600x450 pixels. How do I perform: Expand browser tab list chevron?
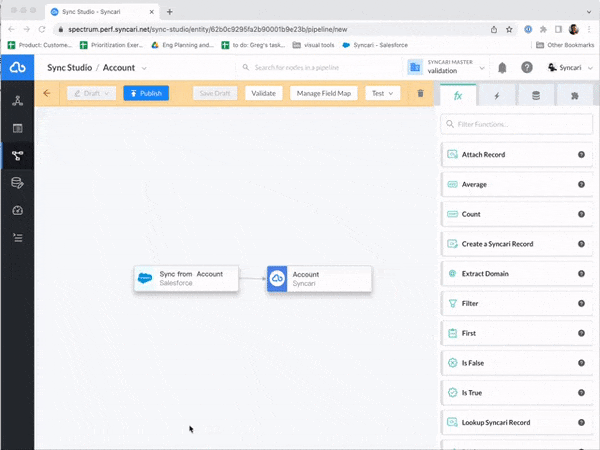click(x=589, y=12)
